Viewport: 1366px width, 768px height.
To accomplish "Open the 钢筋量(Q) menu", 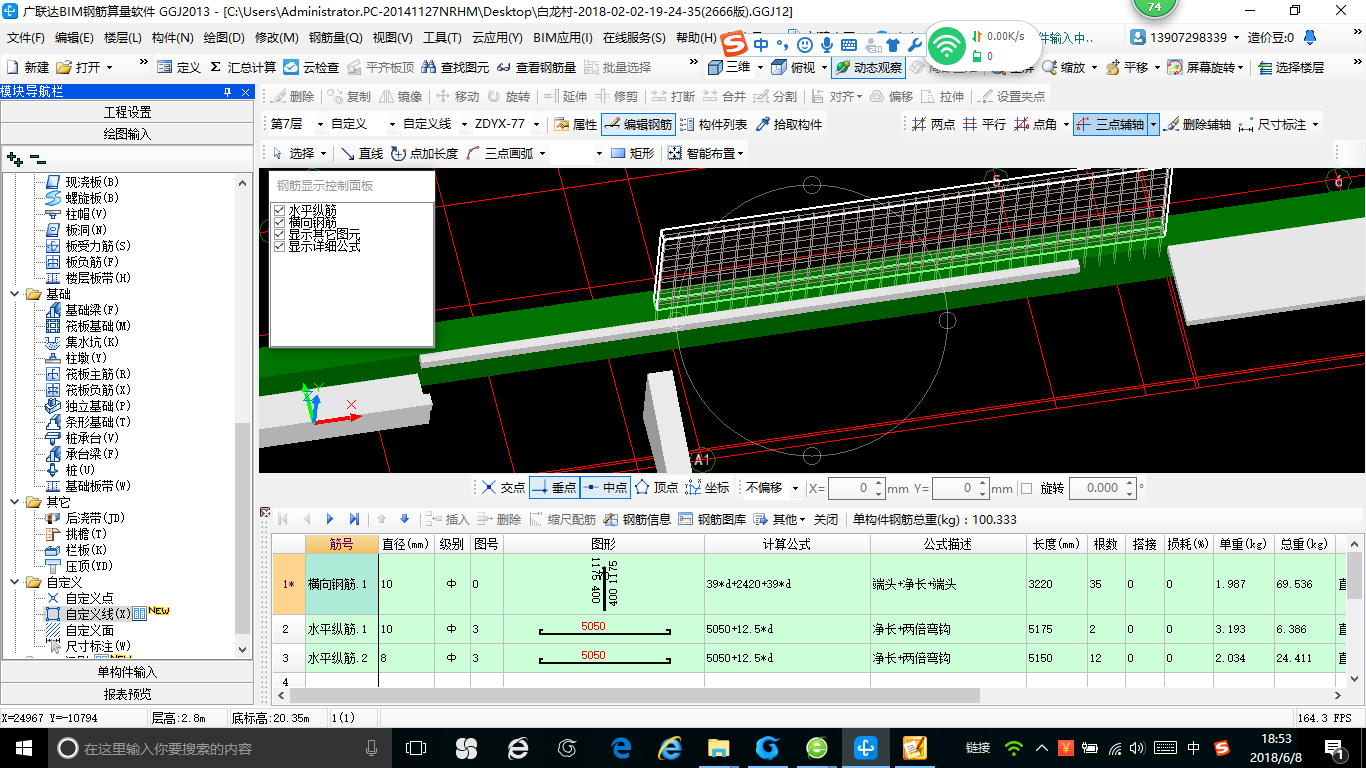I will tap(335, 38).
